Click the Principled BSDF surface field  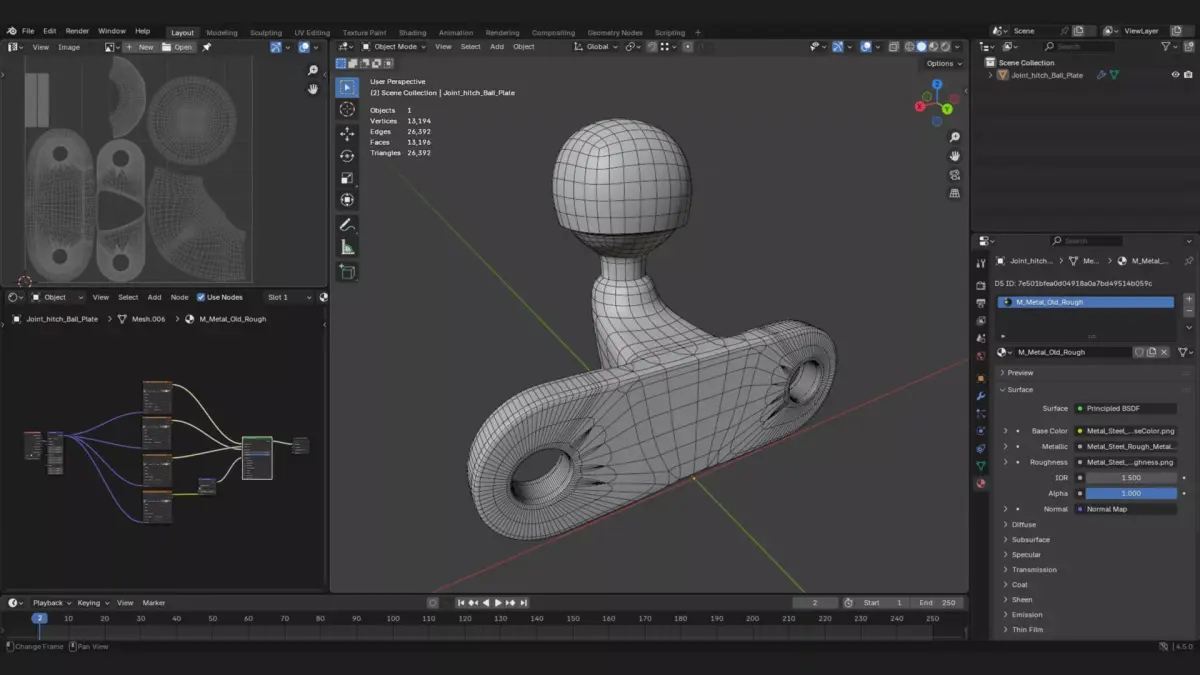pyautogui.click(x=1125, y=409)
